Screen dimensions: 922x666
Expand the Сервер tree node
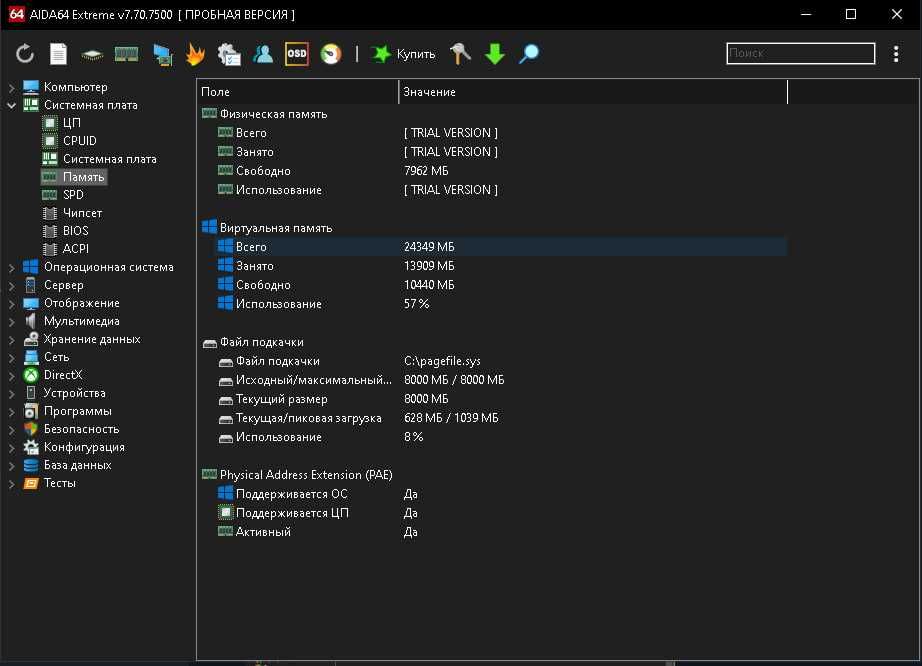(x=11, y=286)
